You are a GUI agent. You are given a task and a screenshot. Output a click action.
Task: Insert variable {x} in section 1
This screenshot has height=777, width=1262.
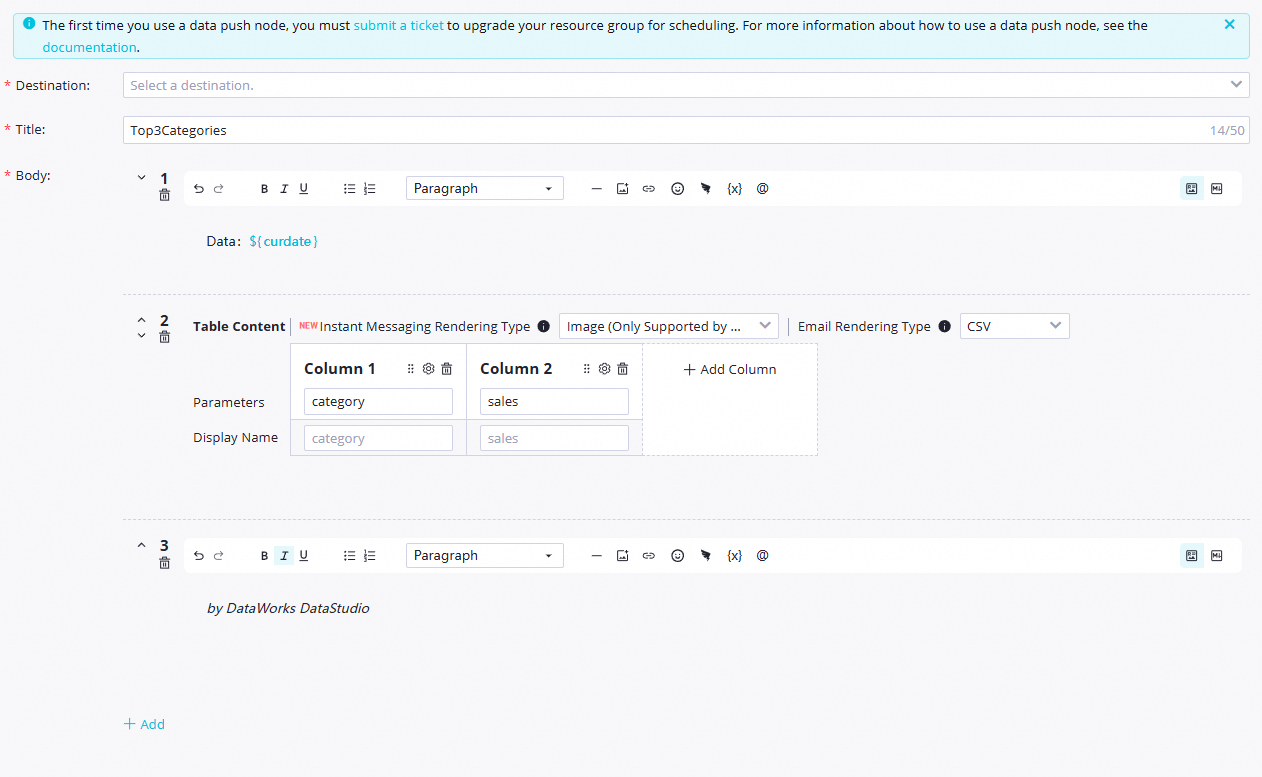[735, 188]
